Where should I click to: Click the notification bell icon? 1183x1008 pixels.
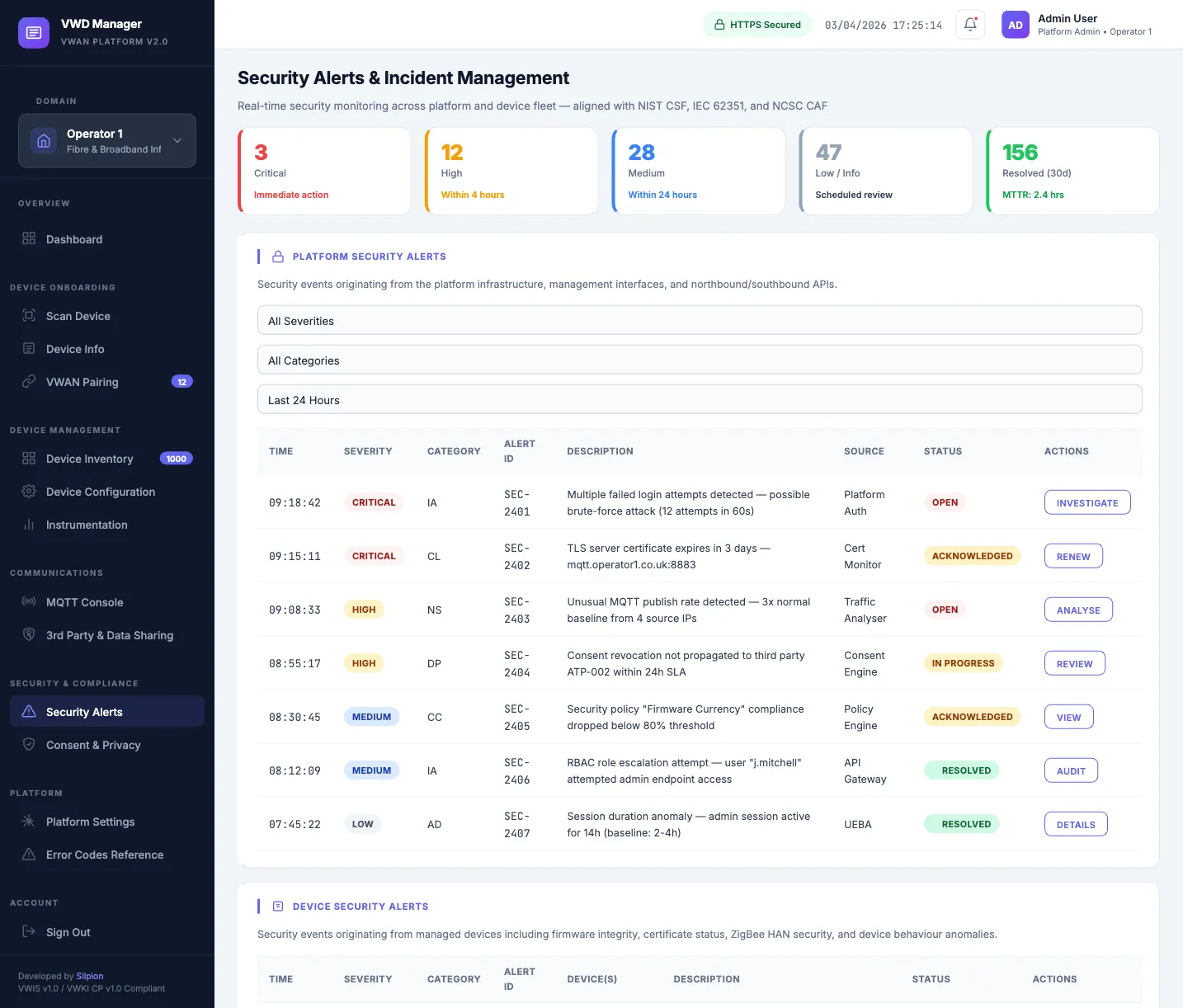[x=969, y=24]
